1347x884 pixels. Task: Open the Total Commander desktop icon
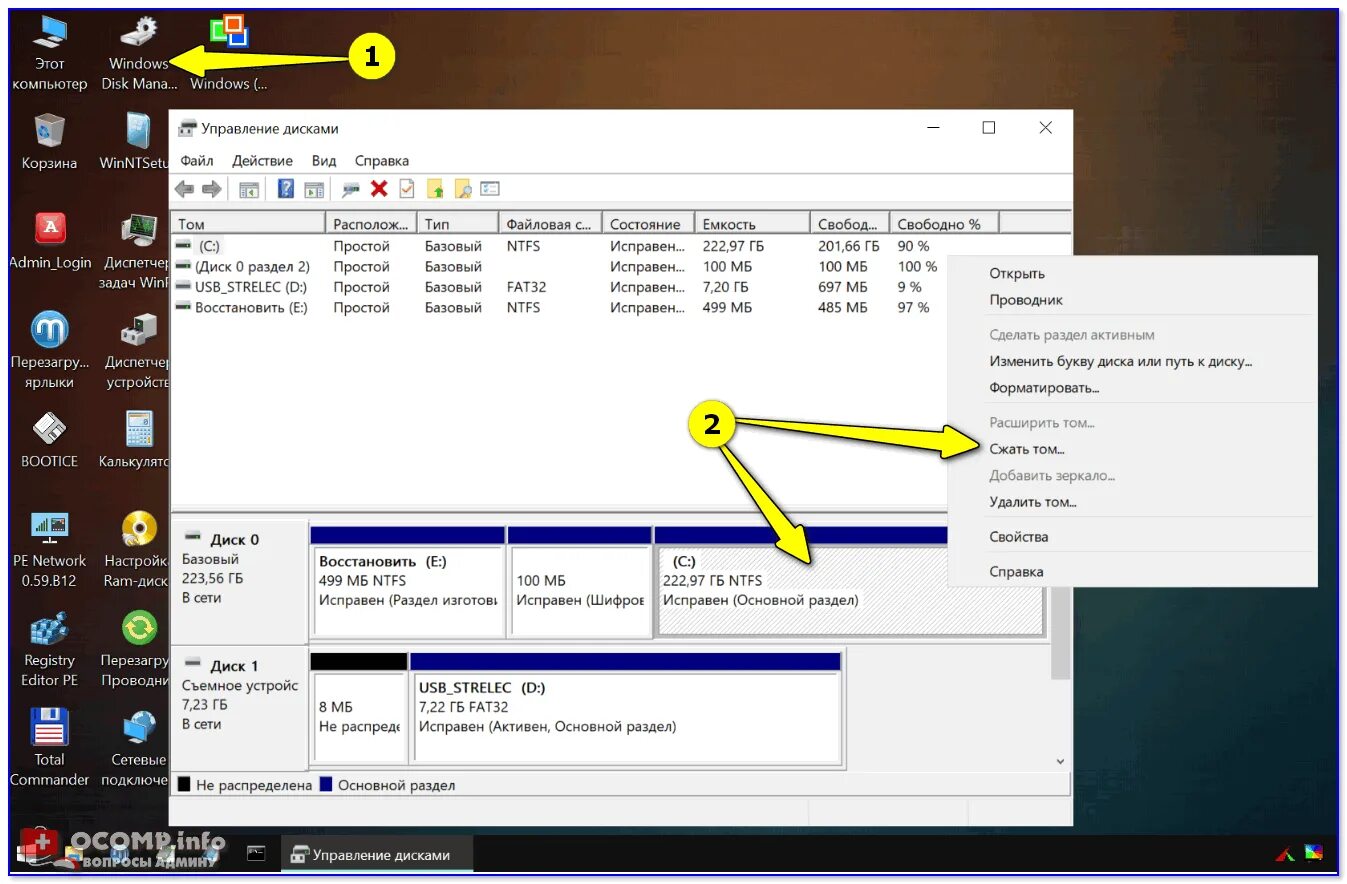(x=49, y=748)
